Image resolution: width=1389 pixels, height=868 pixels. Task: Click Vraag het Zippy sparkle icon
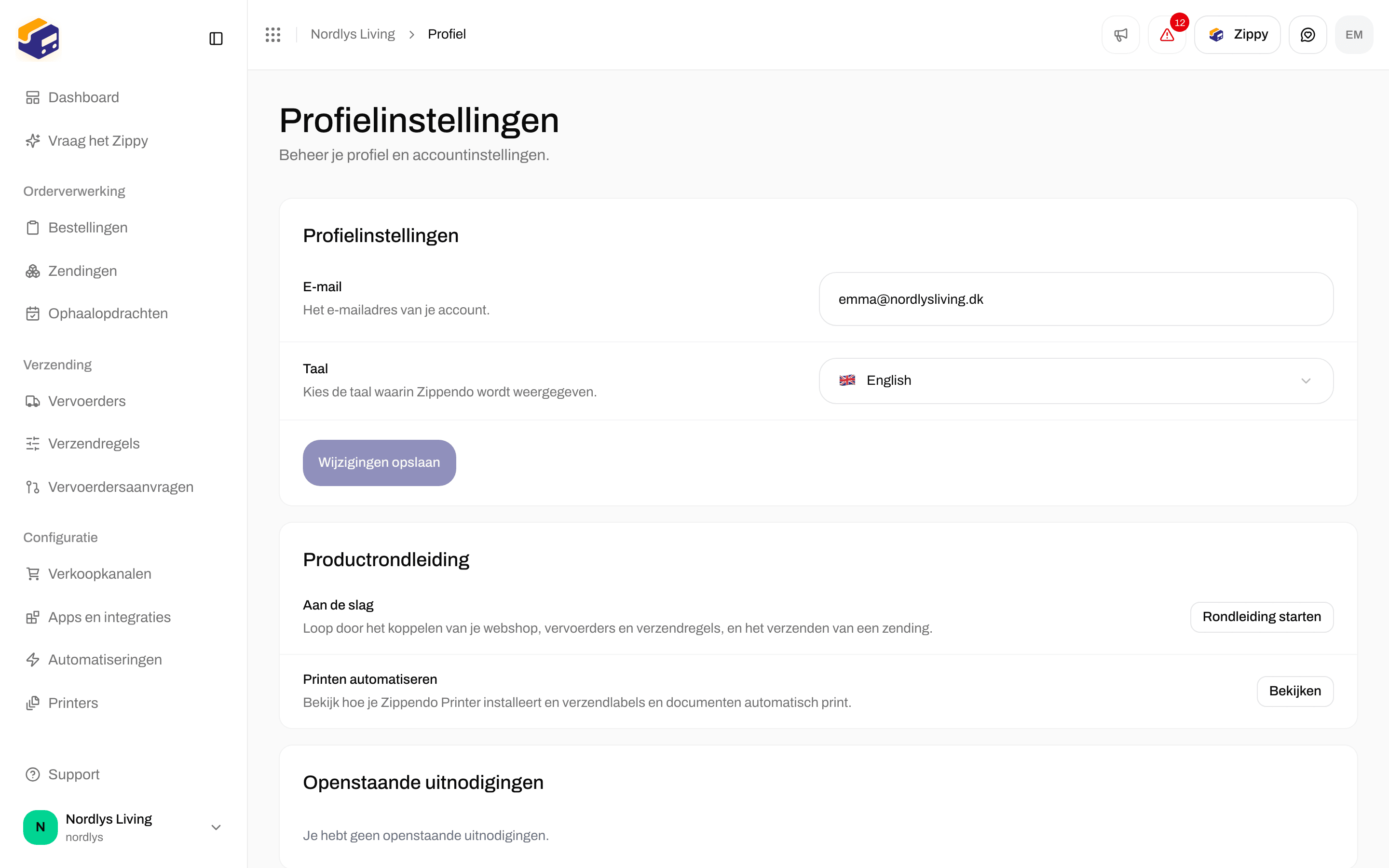point(33,141)
